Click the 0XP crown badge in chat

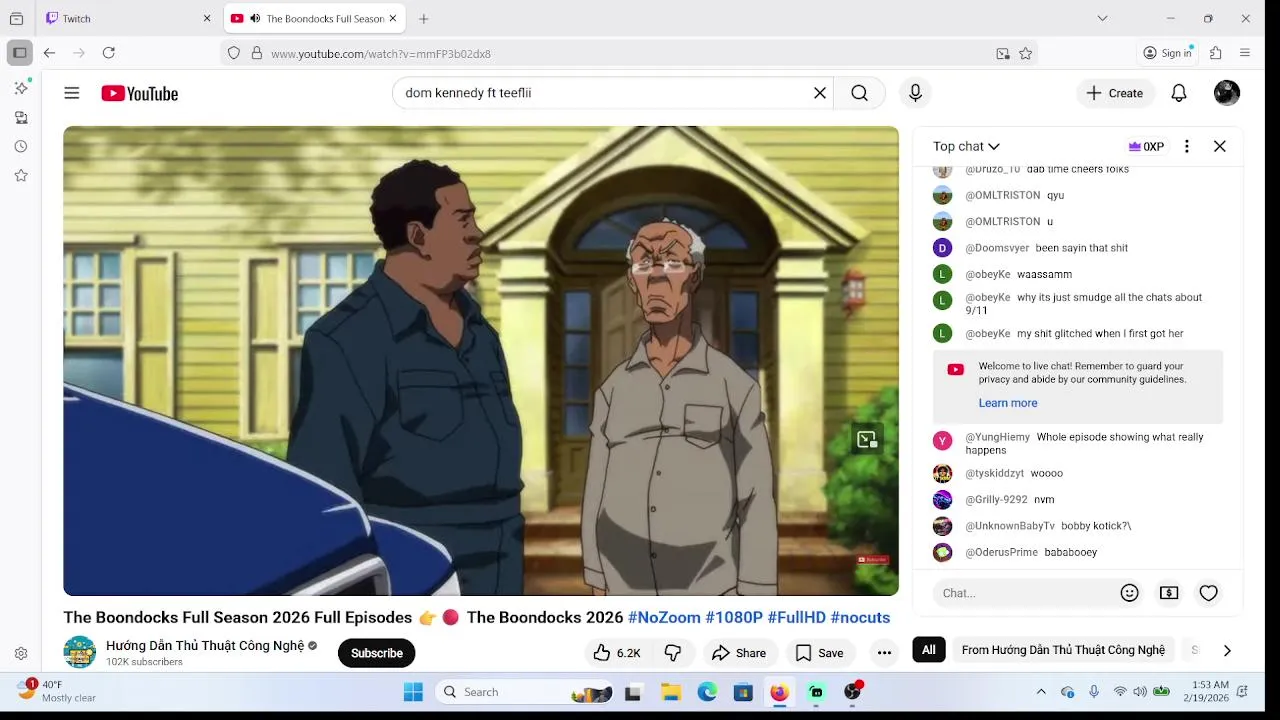click(x=1146, y=146)
